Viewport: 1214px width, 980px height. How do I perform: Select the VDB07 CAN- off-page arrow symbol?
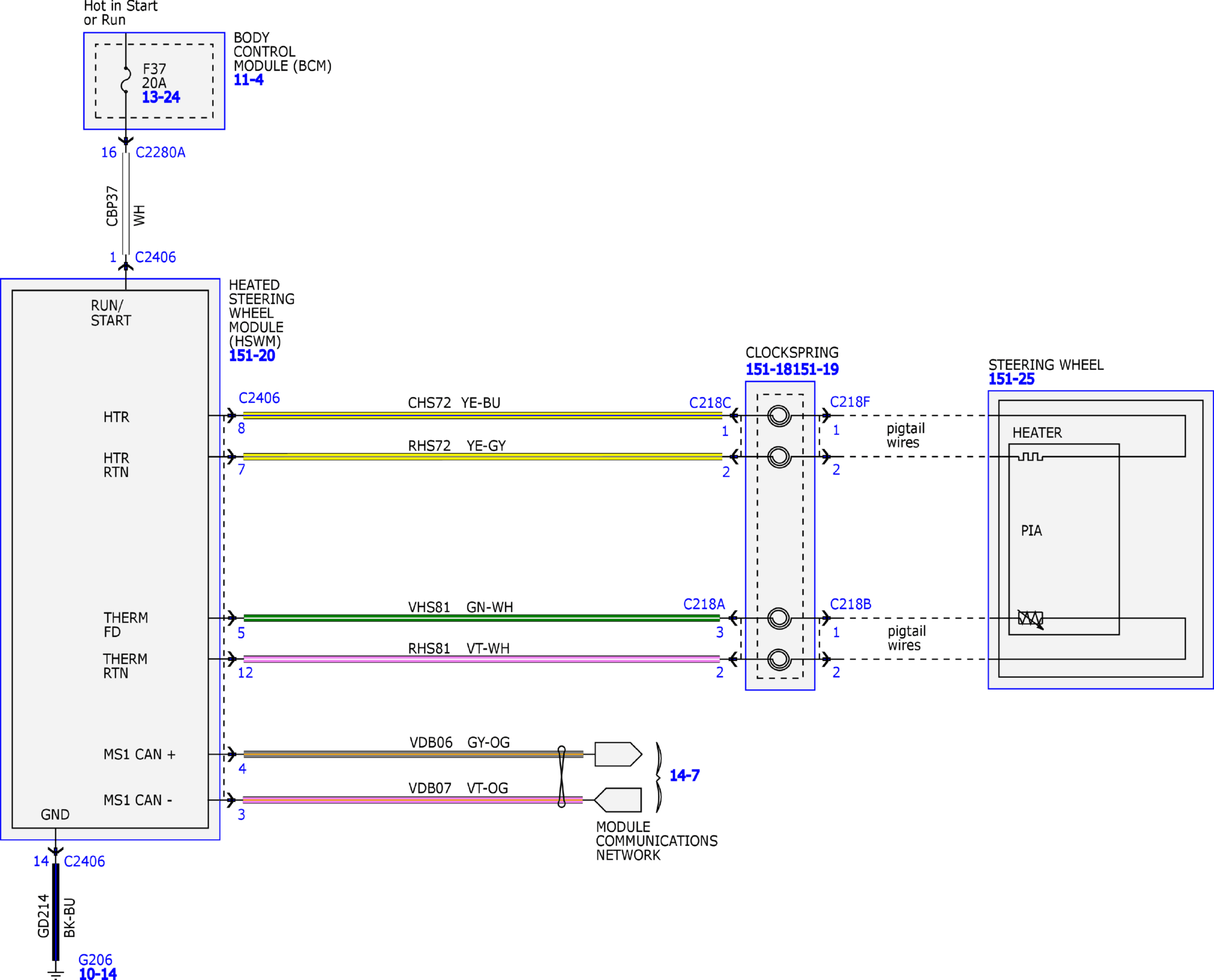(617, 800)
